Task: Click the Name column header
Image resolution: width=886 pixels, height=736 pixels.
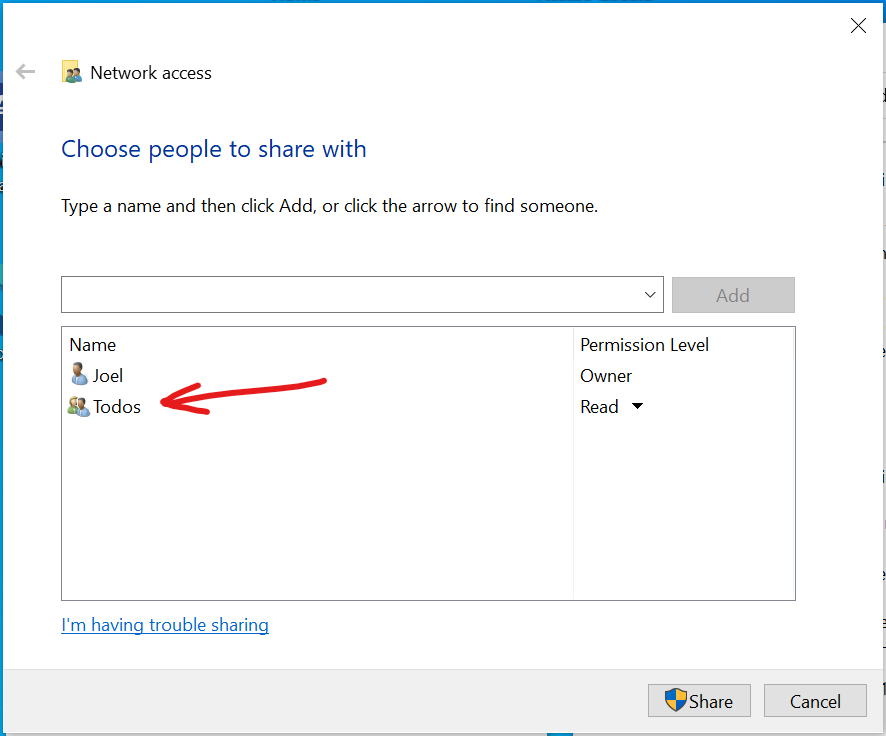Action: (92, 344)
